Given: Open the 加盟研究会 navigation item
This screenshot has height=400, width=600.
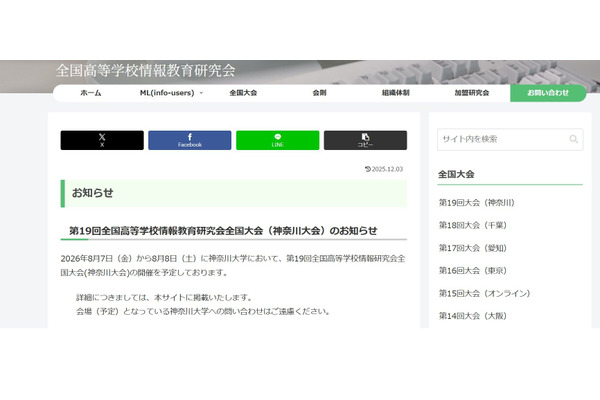Looking at the screenshot, I should click(472, 93).
